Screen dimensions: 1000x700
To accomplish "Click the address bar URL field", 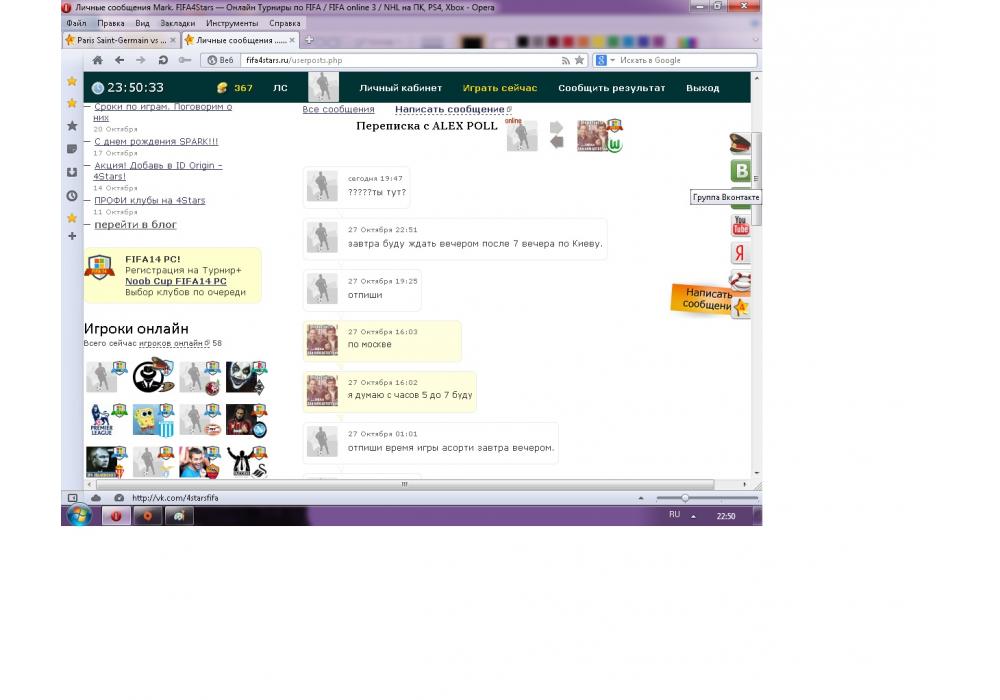I will click(400, 60).
